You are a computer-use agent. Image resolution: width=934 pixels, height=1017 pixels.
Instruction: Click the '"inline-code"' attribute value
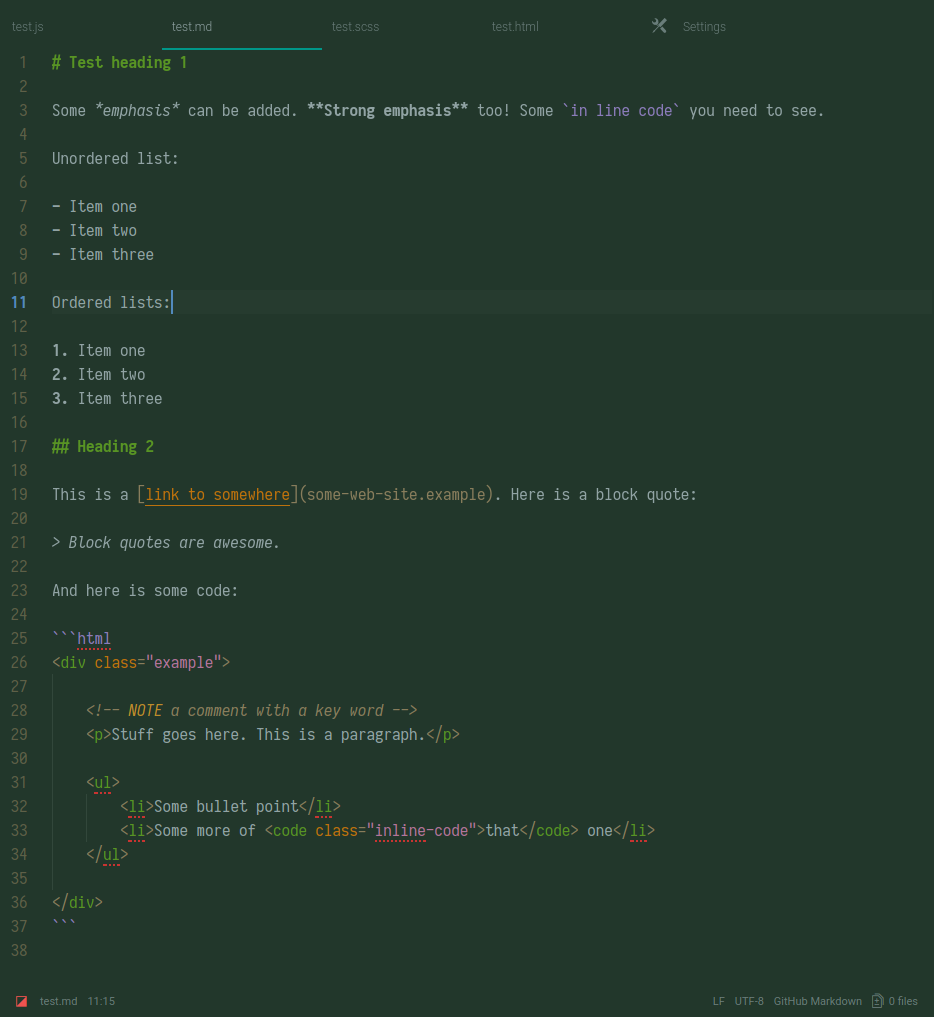(422, 830)
